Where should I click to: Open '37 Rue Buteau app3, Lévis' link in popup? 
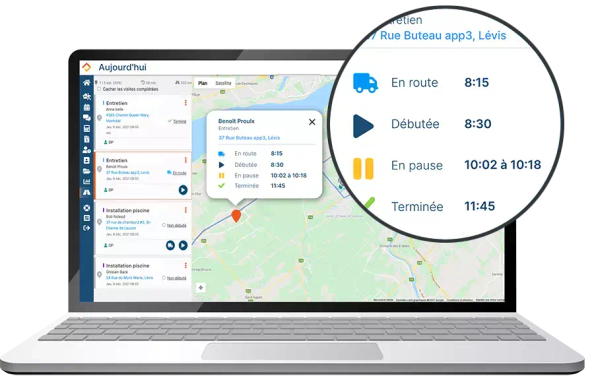point(249,138)
